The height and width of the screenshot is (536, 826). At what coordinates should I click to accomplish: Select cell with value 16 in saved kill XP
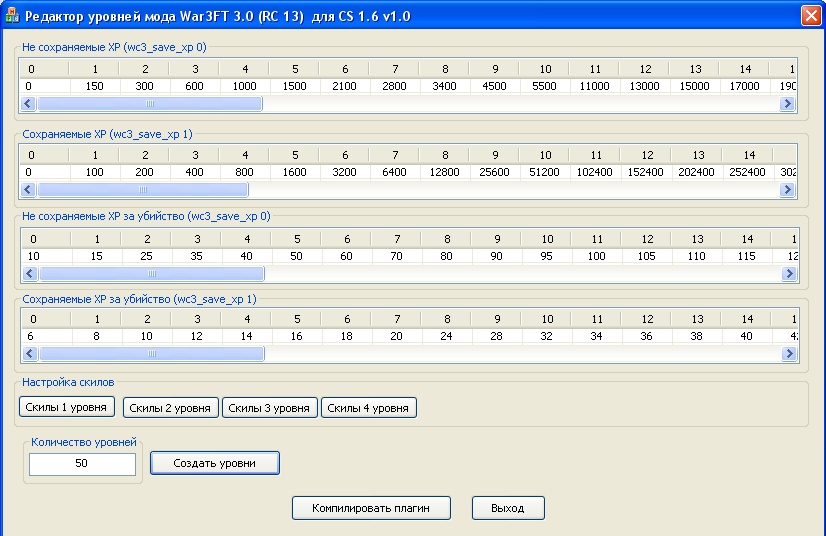tap(297, 336)
